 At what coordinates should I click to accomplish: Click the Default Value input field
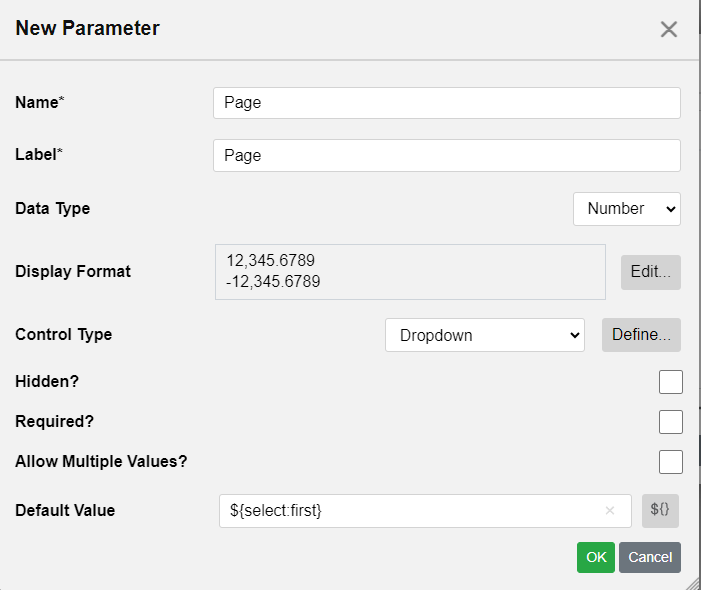click(425, 510)
